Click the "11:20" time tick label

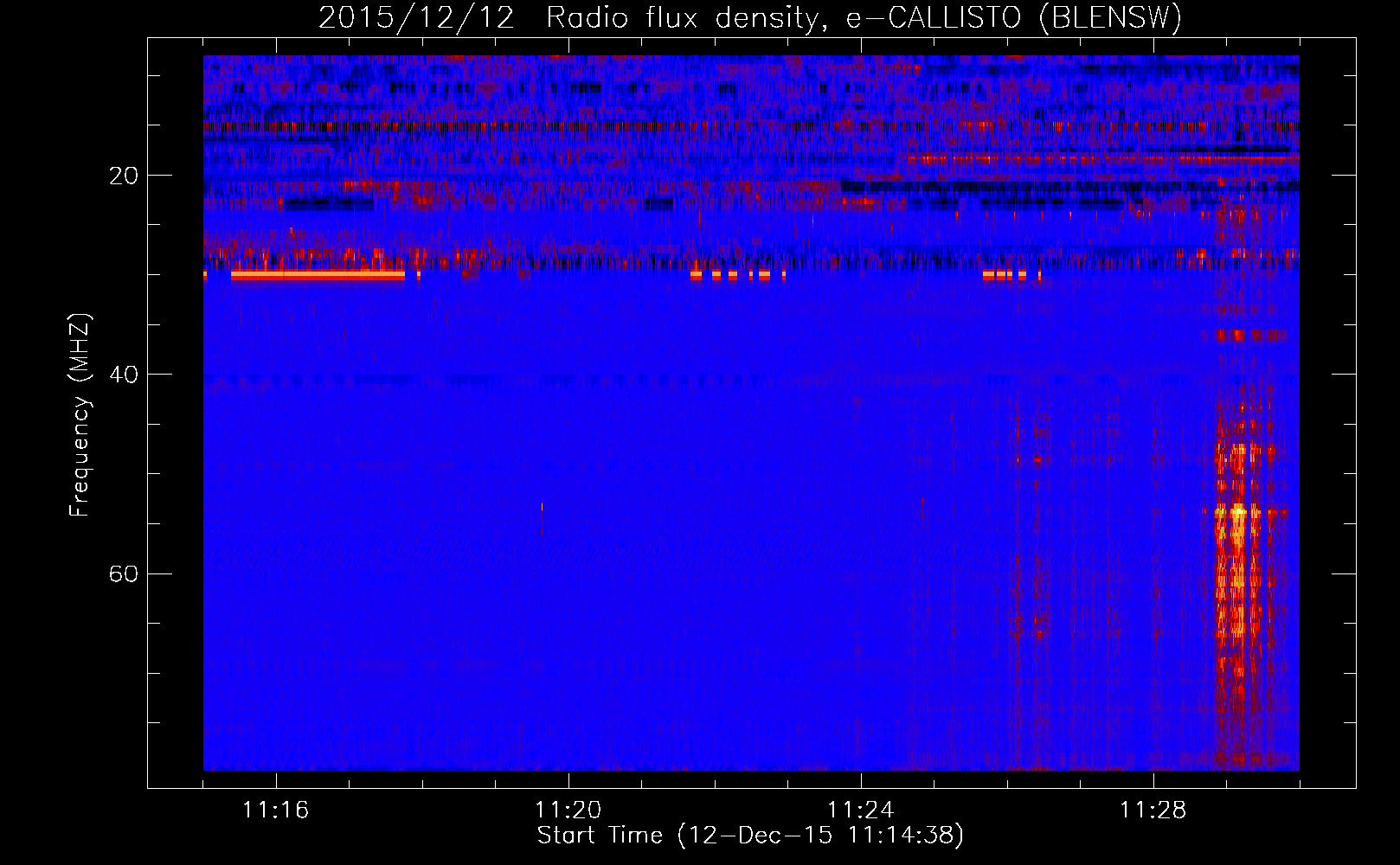pyautogui.click(x=568, y=811)
